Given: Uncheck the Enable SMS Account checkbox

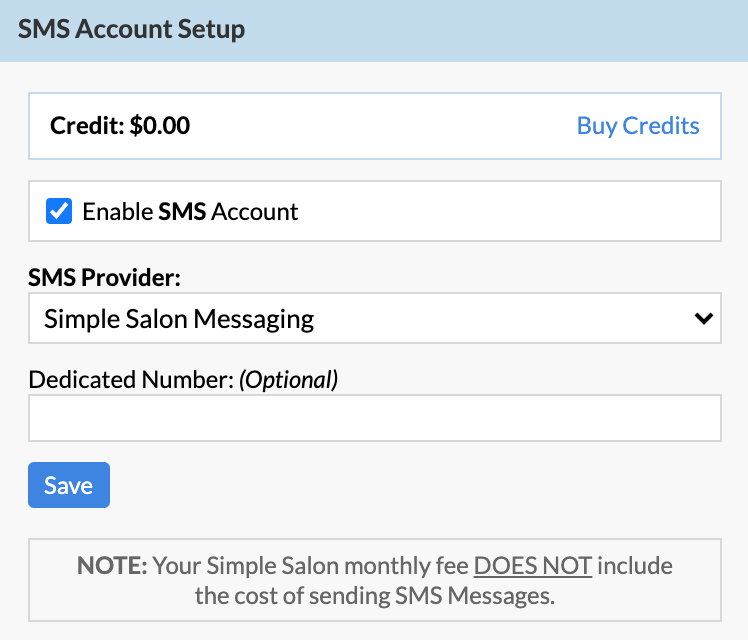Looking at the screenshot, I should pos(59,211).
